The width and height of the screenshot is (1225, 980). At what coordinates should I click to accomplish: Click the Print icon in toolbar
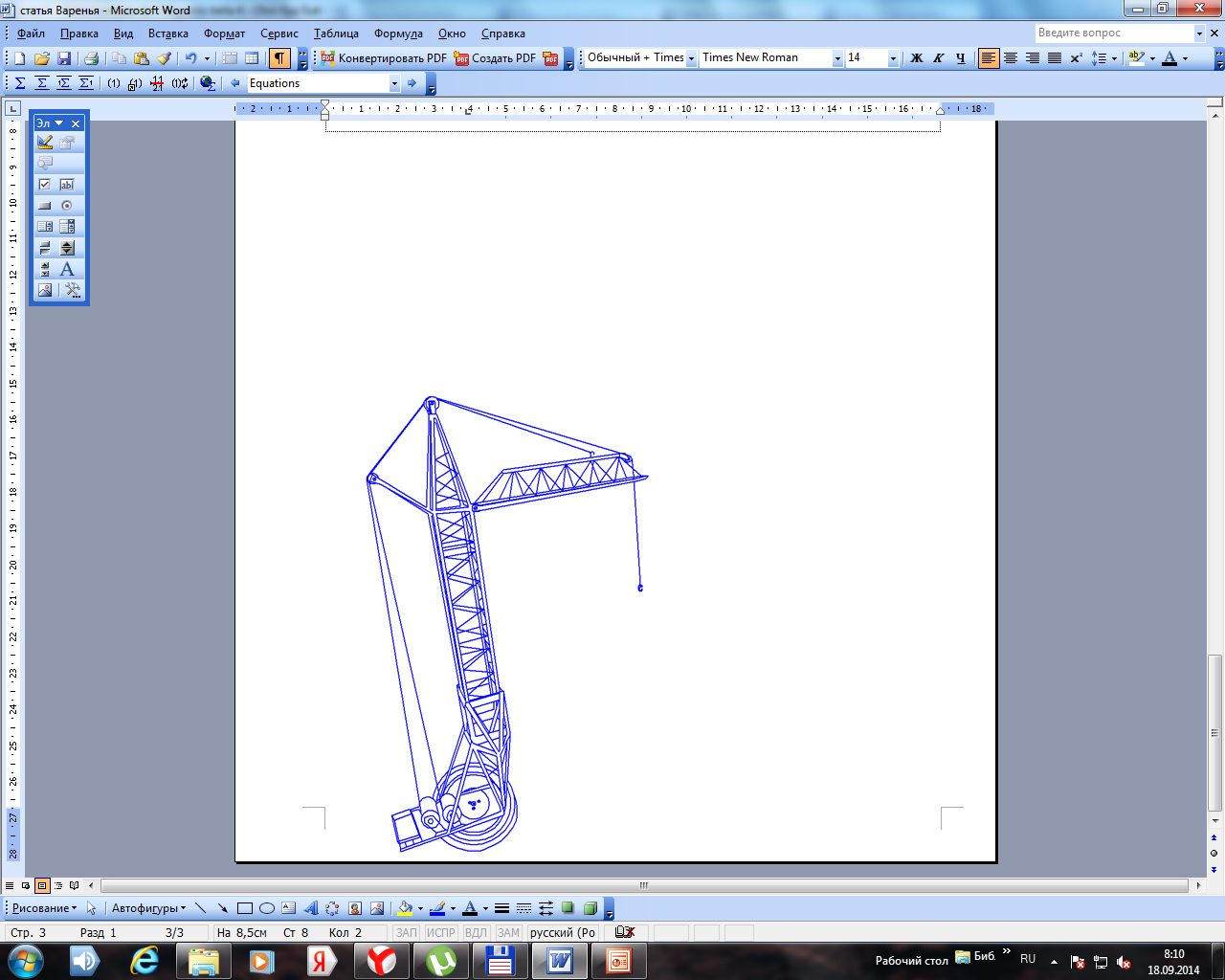(x=91, y=58)
